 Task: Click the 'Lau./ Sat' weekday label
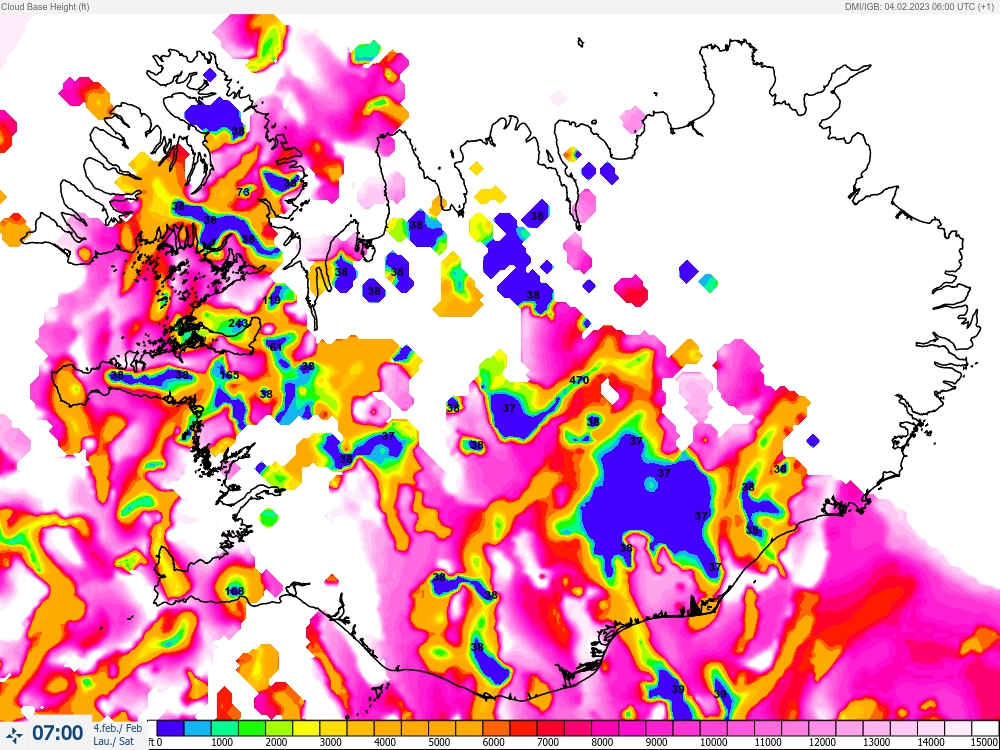point(114,741)
